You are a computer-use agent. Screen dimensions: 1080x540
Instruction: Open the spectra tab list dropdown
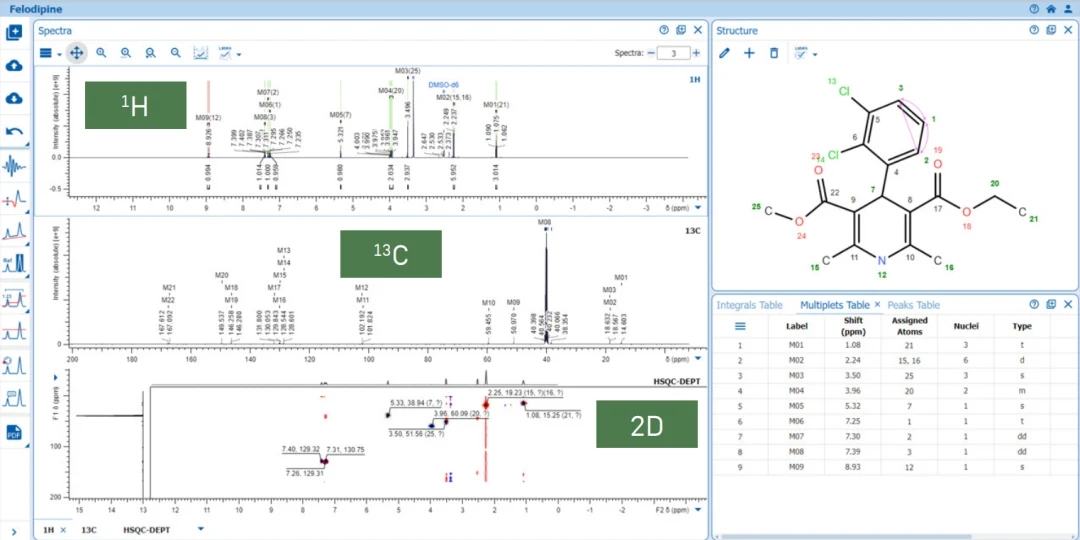tap(201, 529)
